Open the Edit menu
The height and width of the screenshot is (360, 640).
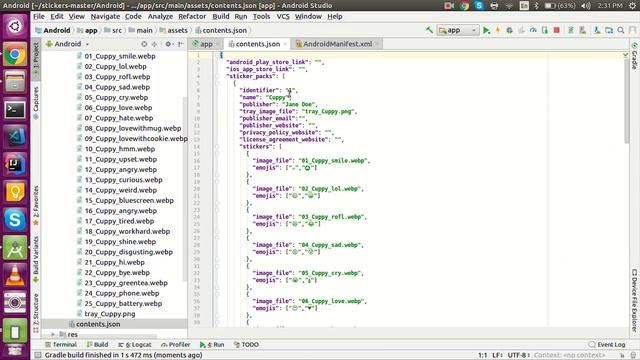tap(57, 16)
